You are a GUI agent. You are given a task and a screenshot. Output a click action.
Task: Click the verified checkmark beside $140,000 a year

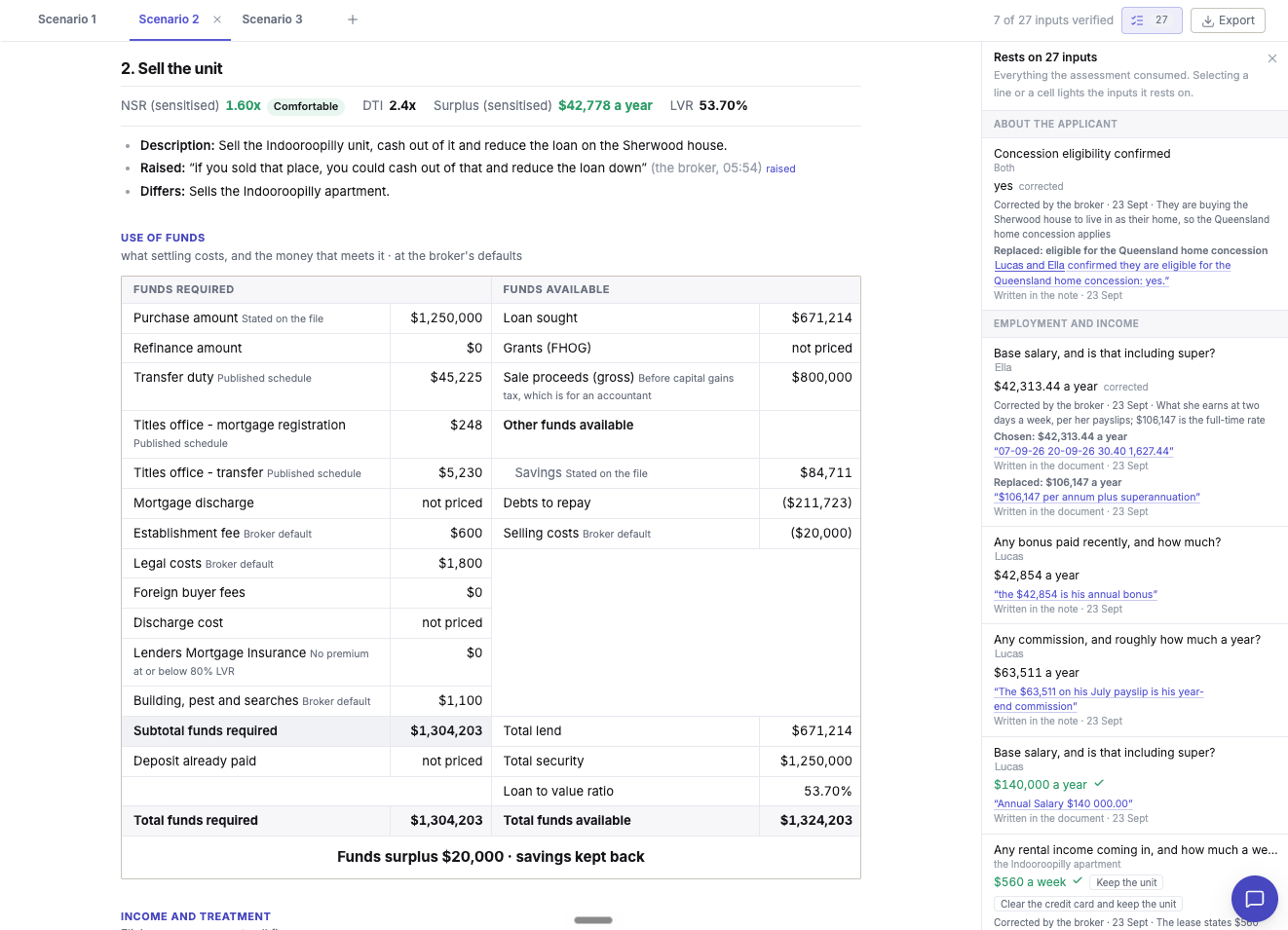pos(1099,784)
